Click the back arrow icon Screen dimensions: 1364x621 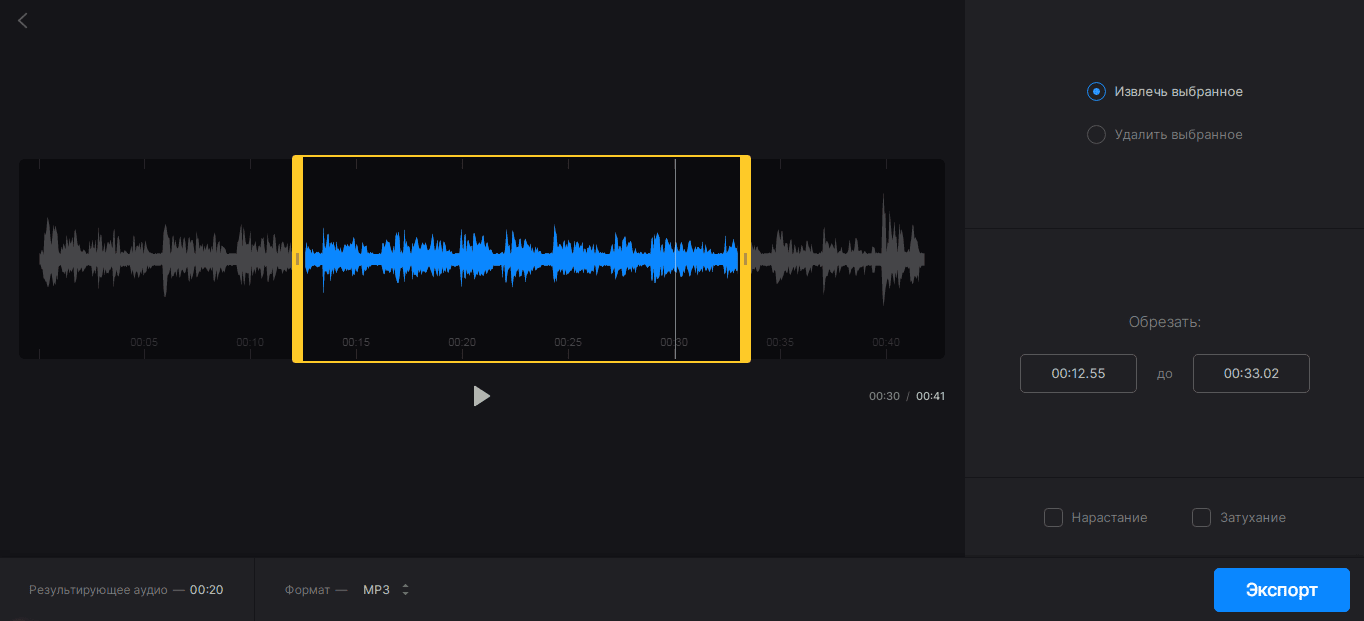click(23, 20)
